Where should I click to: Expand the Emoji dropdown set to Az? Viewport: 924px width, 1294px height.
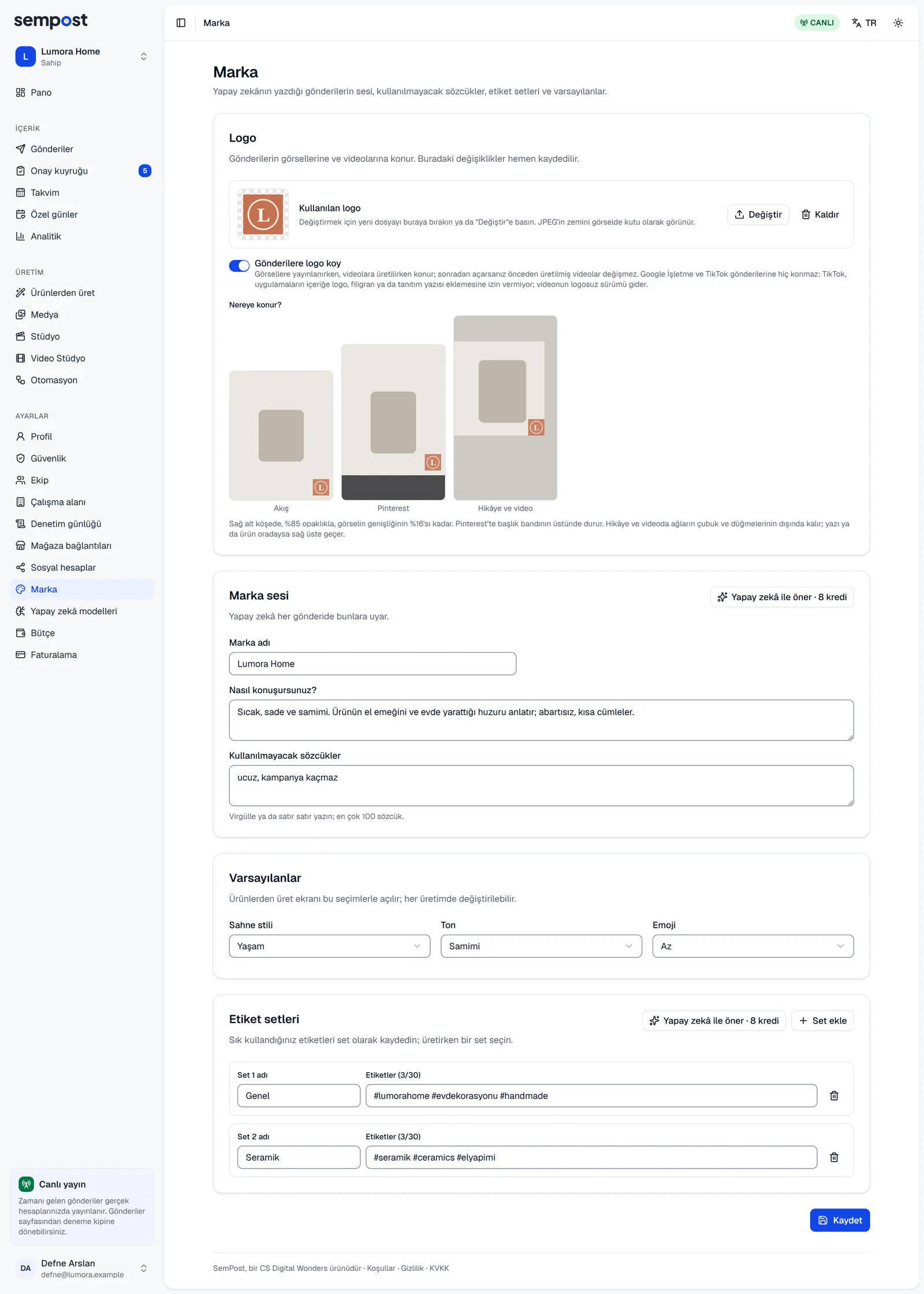coord(753,946)
